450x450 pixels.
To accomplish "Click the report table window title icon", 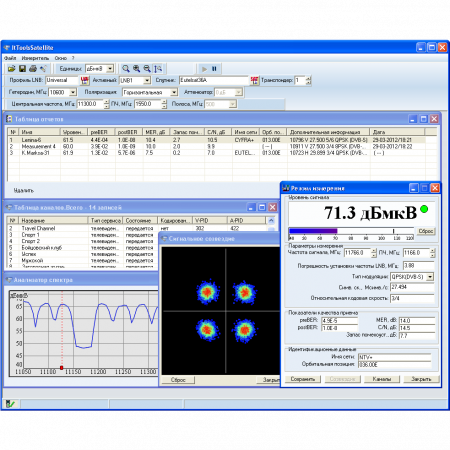I will (x=9, y=119).
